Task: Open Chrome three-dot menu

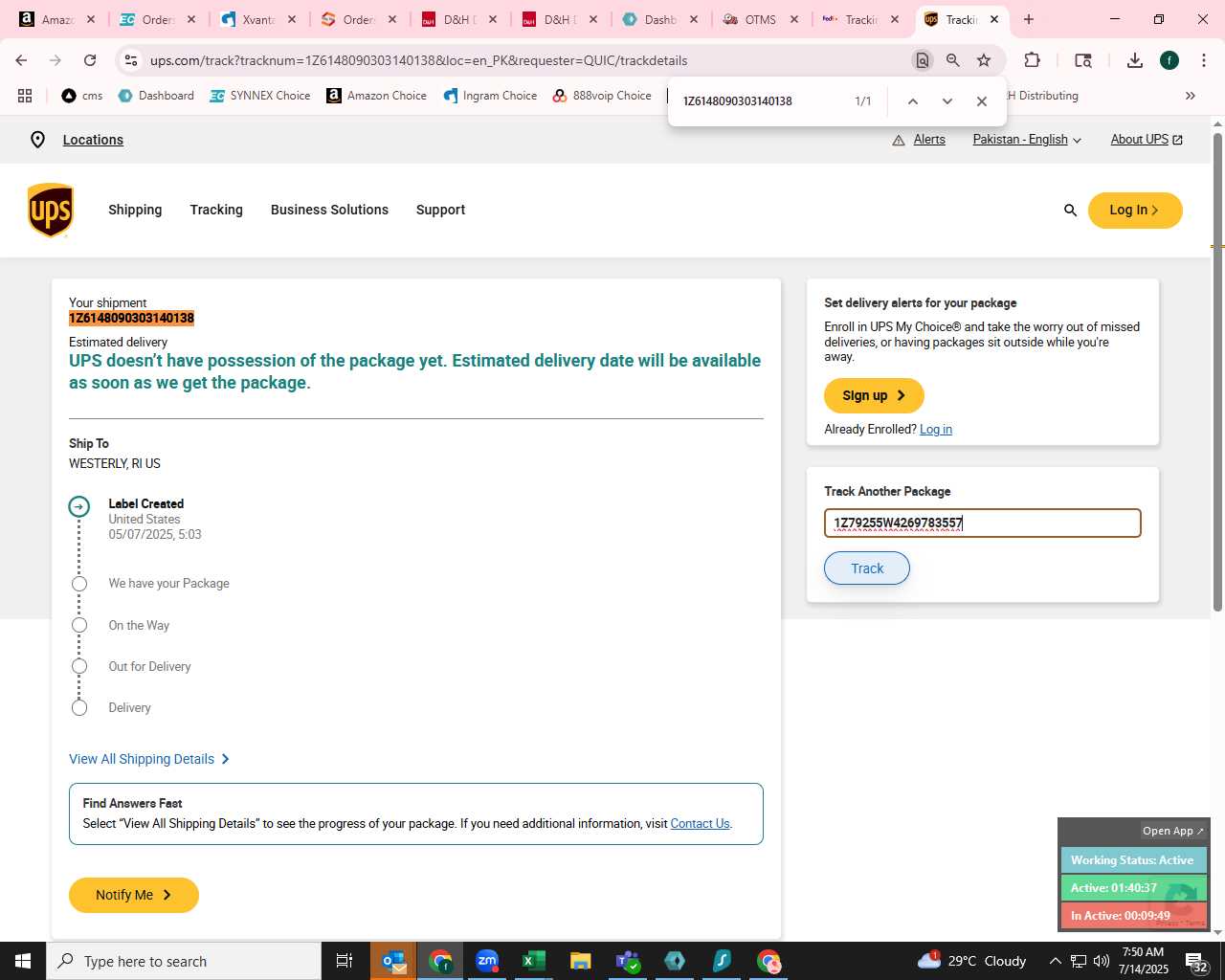Action: point(1203,60)
